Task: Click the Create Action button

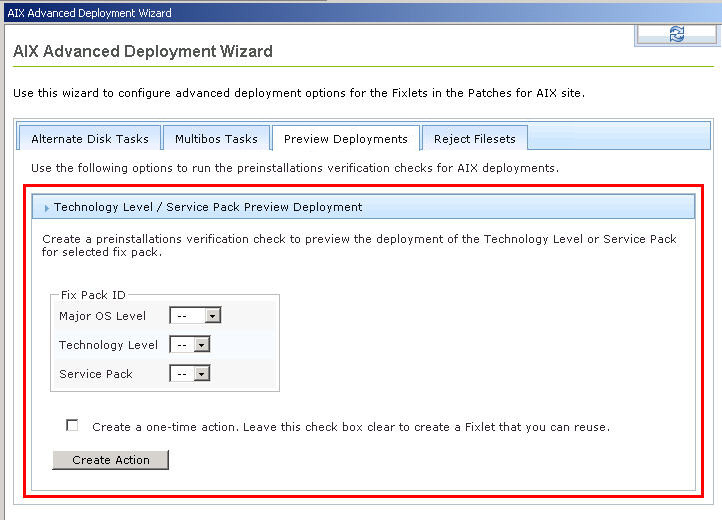Action: pos(111,460)
